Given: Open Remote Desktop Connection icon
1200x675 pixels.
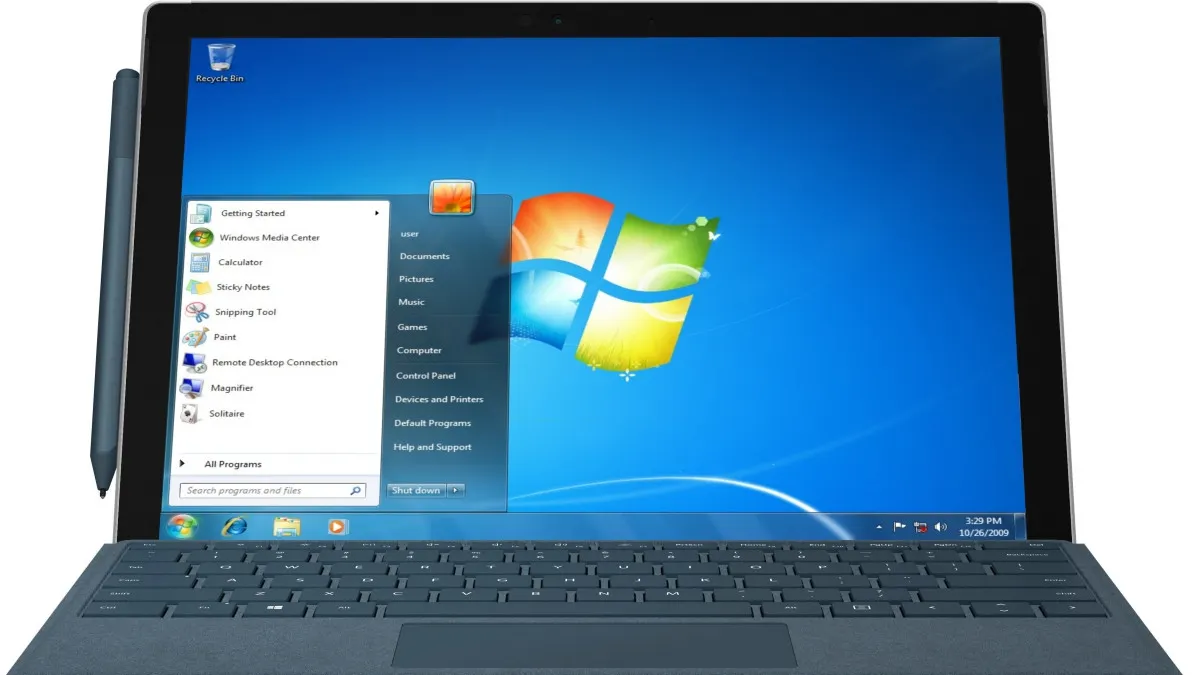Looking at the screenshot, I should [x=194, y=362].
